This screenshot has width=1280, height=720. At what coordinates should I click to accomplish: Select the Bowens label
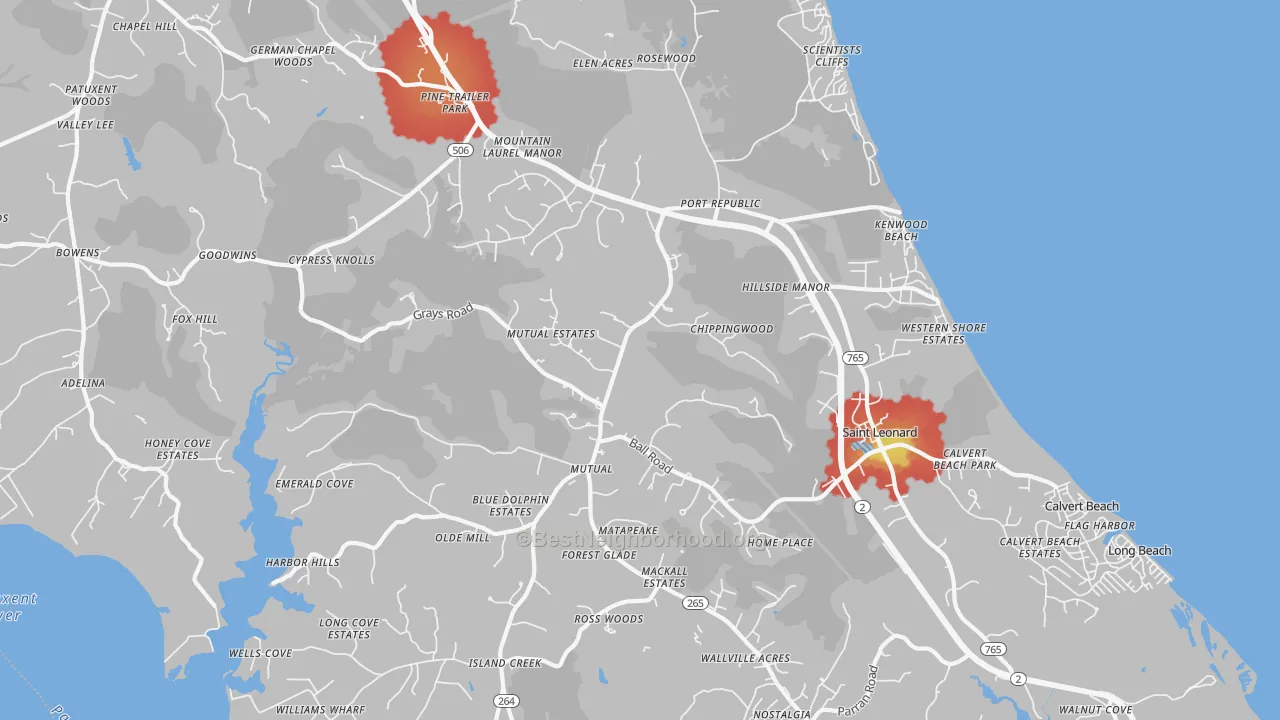pyautogui.click(x=78, y=253)
